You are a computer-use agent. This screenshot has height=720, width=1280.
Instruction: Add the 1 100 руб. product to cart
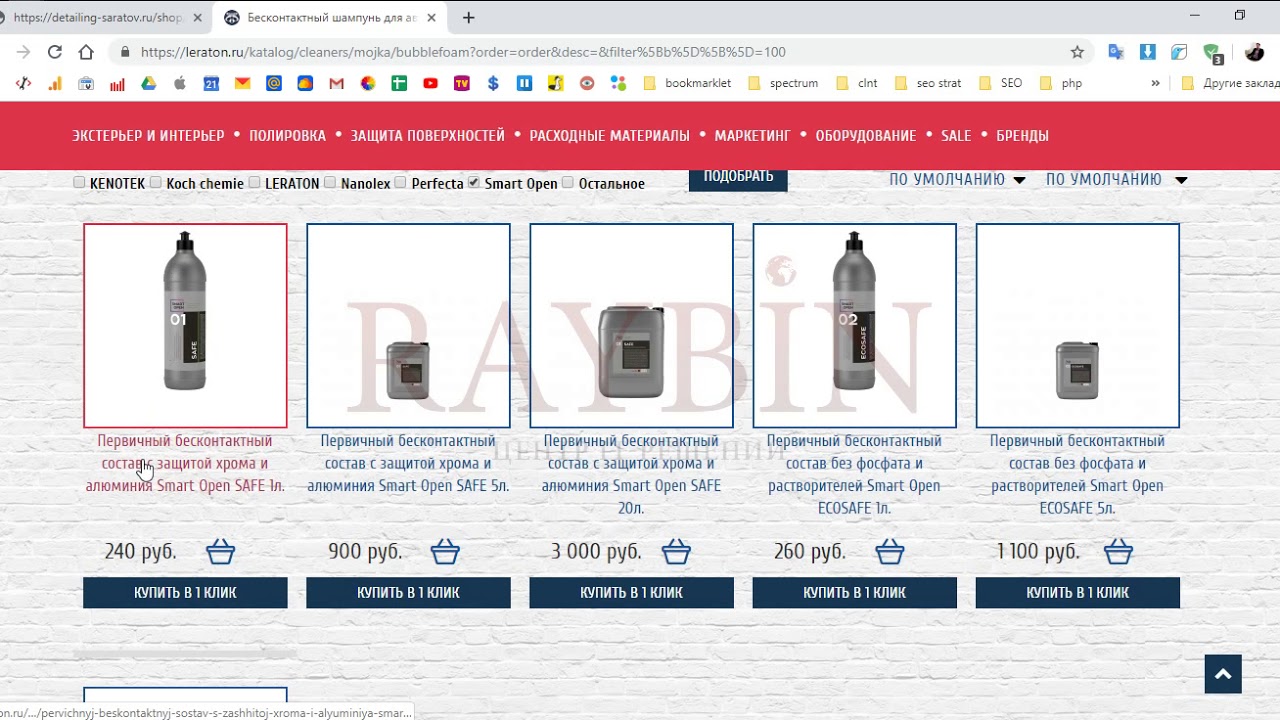pyautogui.click(x=1118, y=551)
